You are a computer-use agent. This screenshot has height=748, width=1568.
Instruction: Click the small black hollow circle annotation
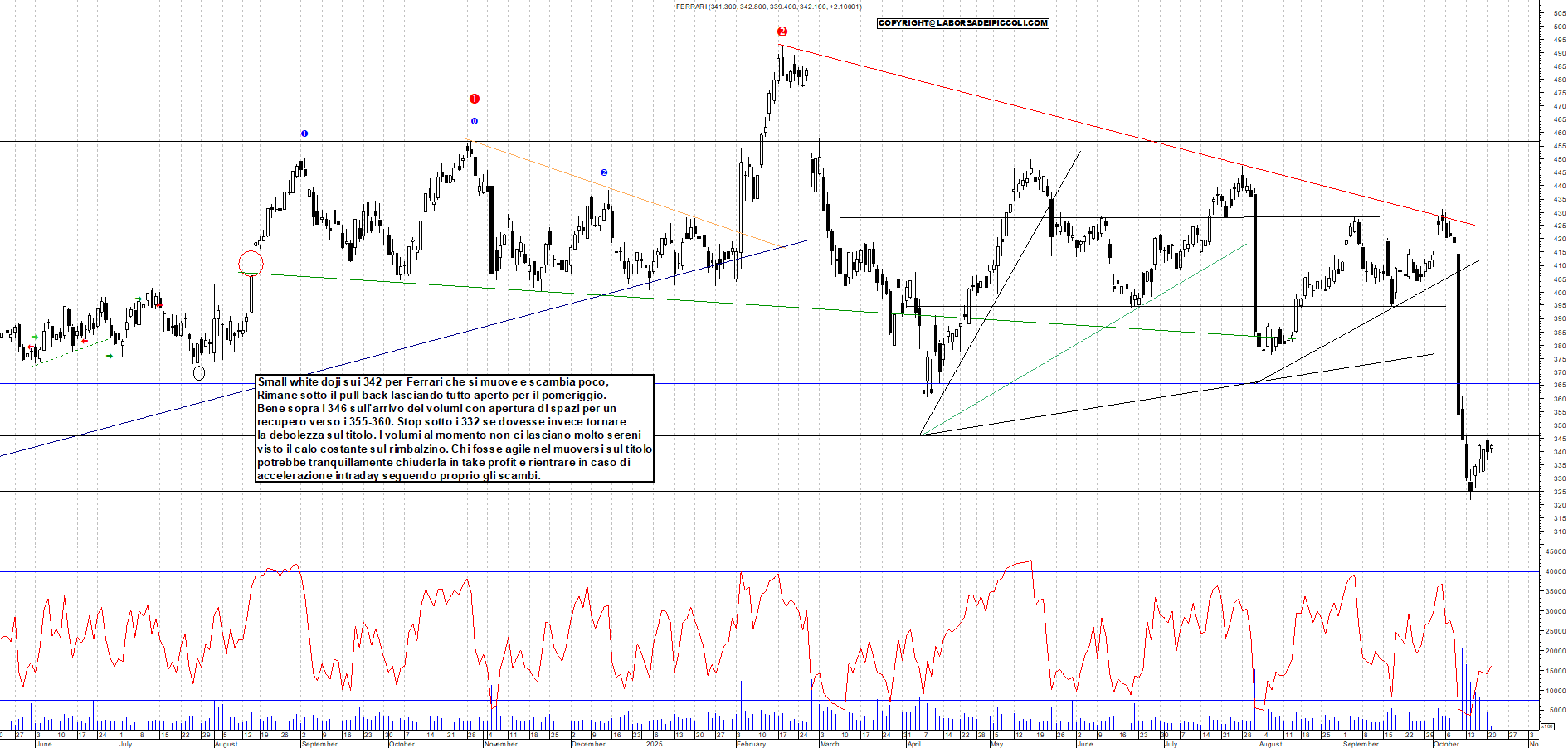[199, 373]
